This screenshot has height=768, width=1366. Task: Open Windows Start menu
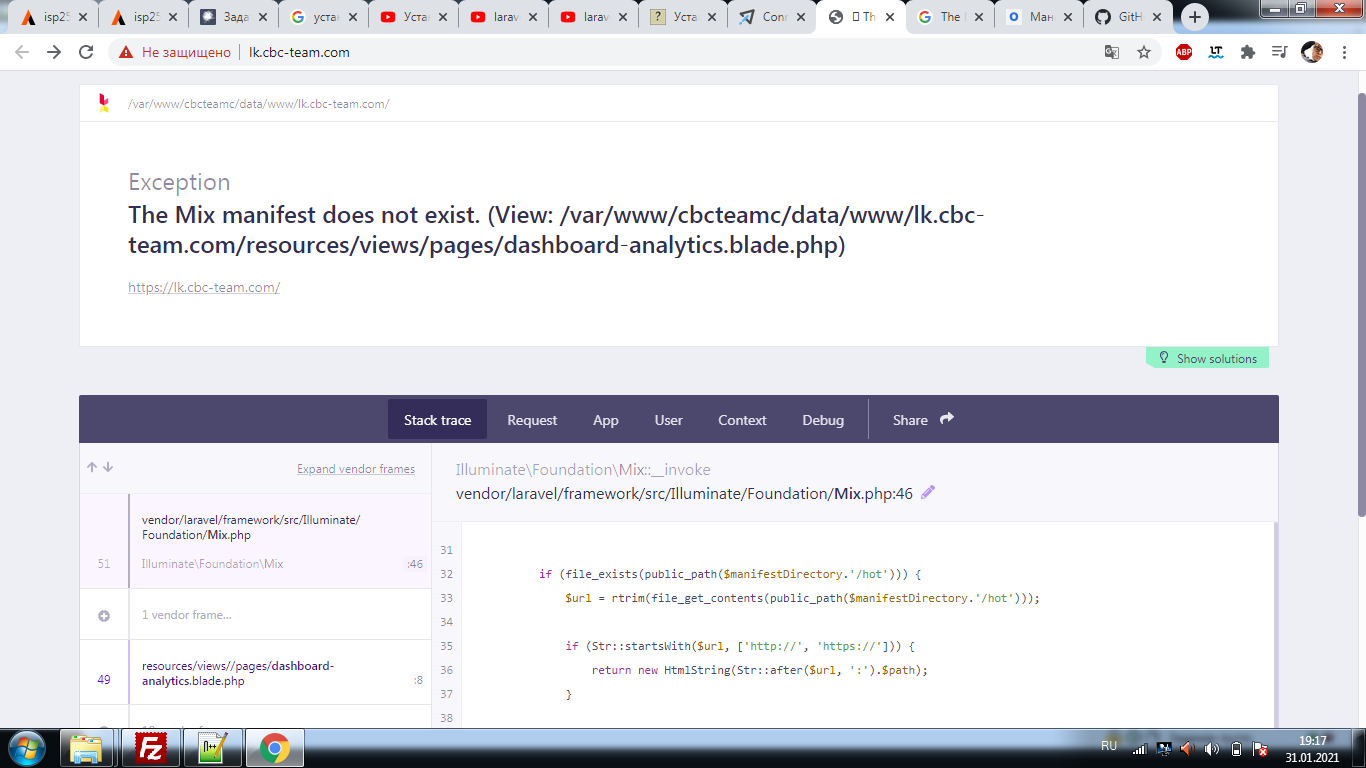tap(25, 748)
